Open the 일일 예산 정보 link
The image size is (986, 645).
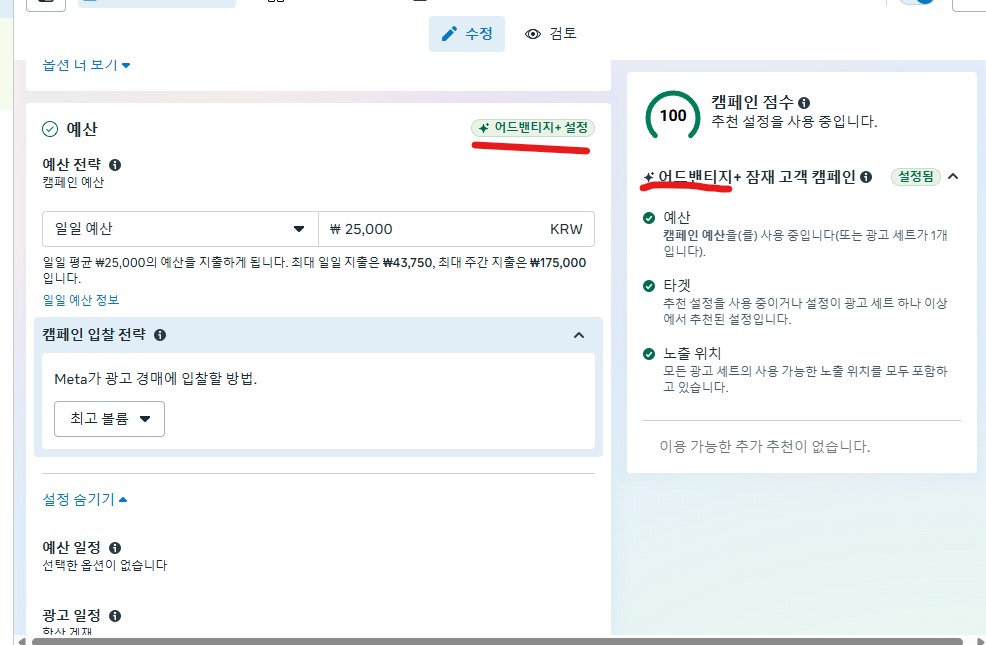tap(81, 300)
